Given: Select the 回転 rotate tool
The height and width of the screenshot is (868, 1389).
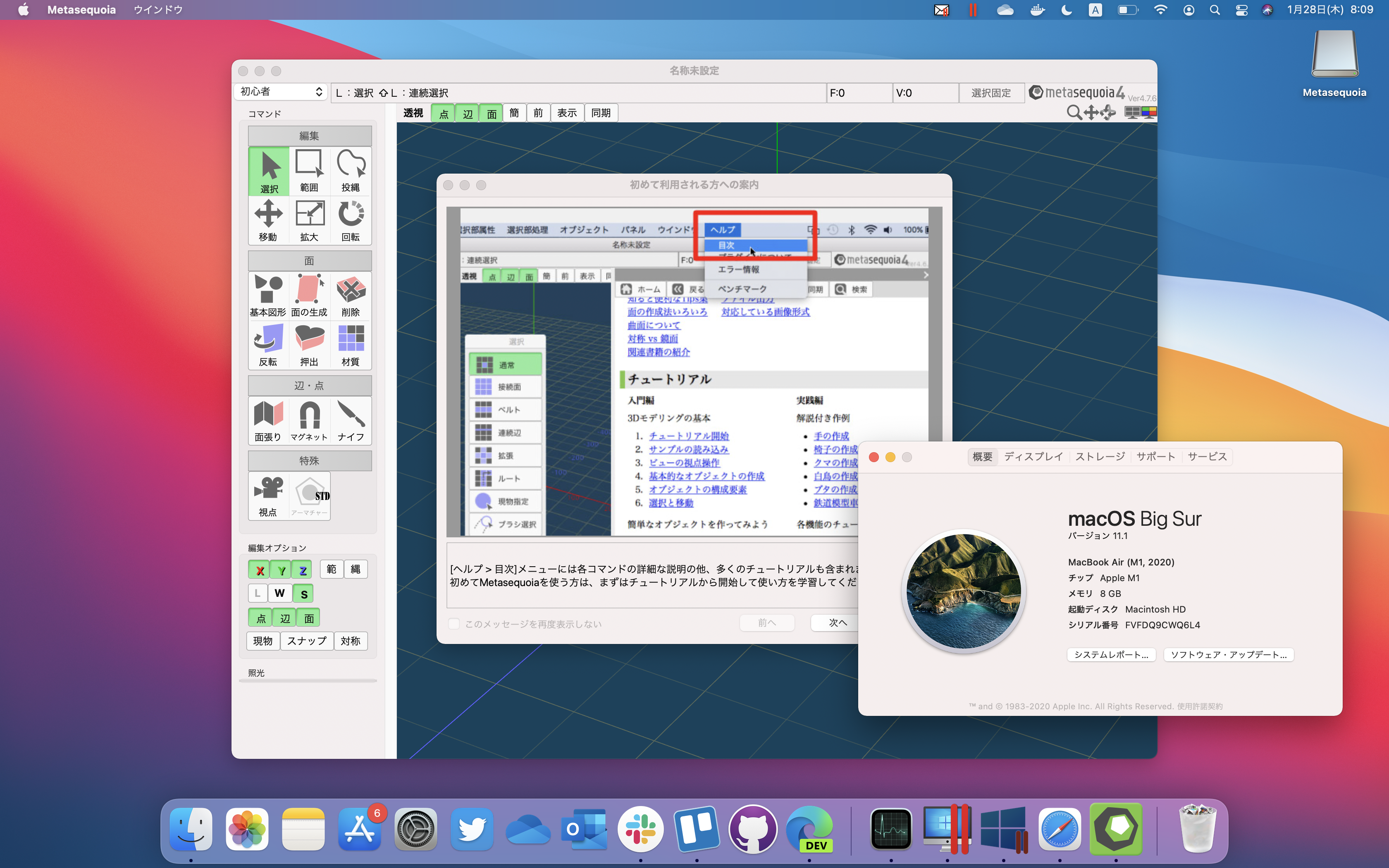Looking at the screenshot, I should coord(351,221).
